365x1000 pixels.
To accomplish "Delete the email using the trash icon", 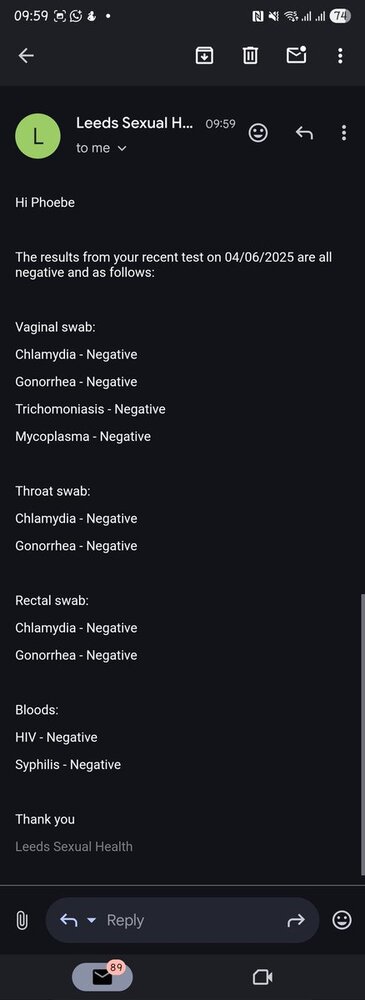I will pos(250,55).
